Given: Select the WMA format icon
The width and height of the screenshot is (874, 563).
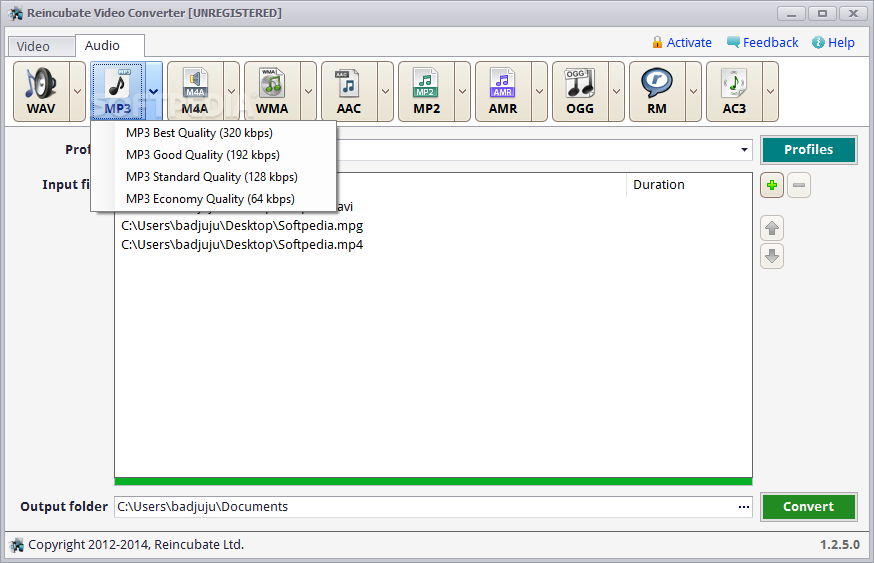Looking at the screenshot, I should pyautogui.click(x=272, y=91).
